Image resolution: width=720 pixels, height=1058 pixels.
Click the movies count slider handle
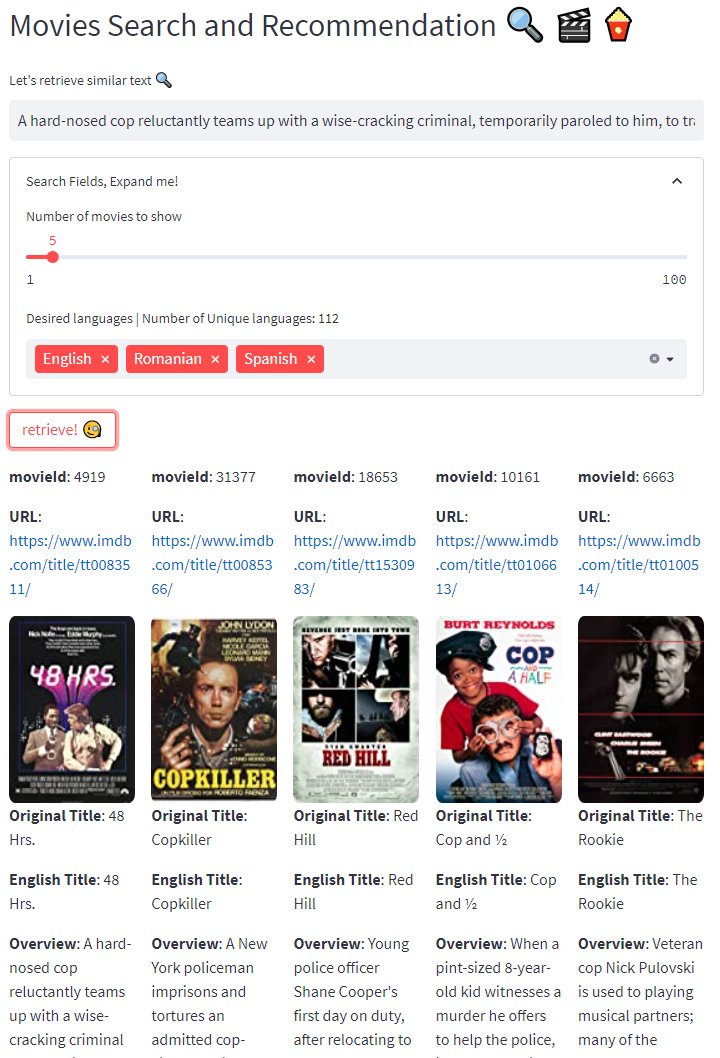click(x=53, y=257)
